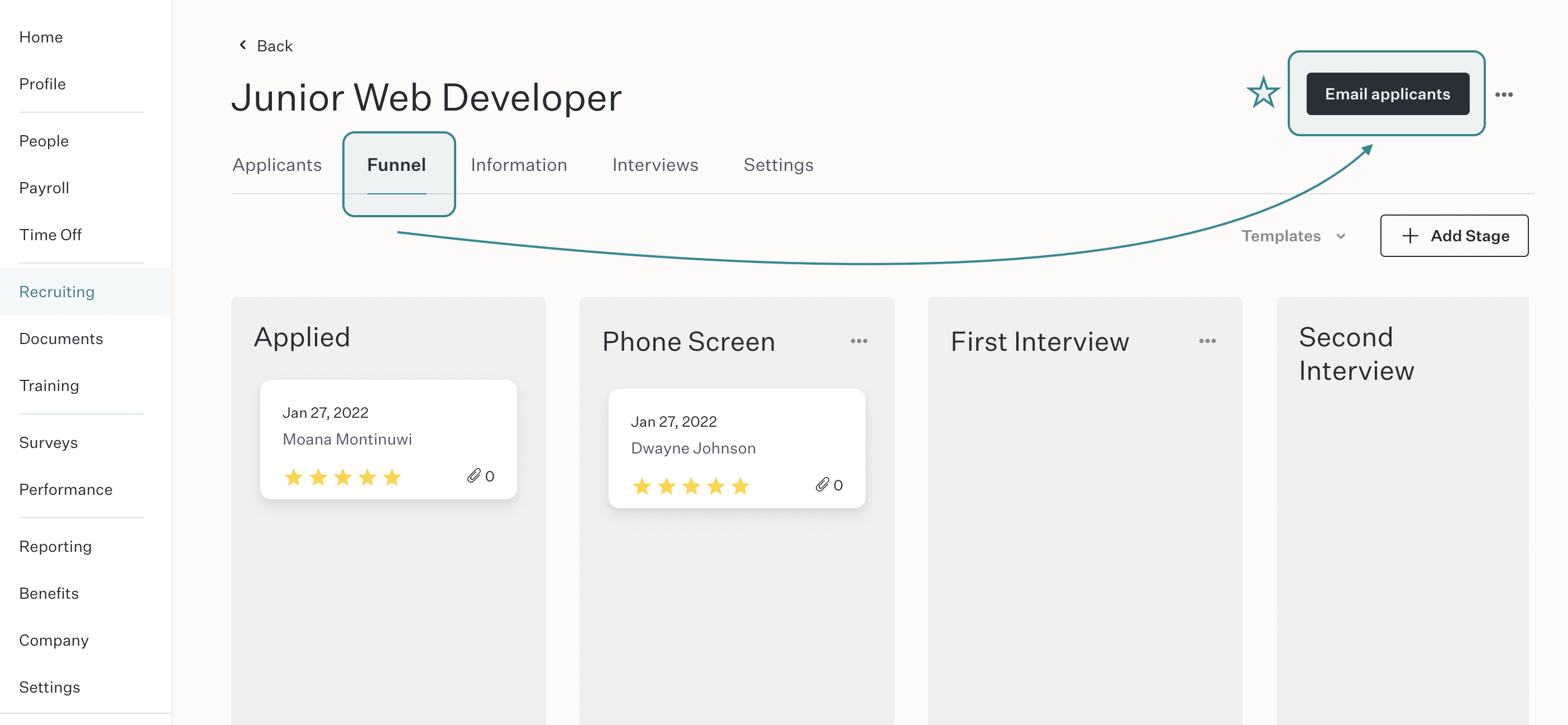Open Phone Screen stage options menu
This screenshot has height=725, width=1568.
[x=859, y=341]
